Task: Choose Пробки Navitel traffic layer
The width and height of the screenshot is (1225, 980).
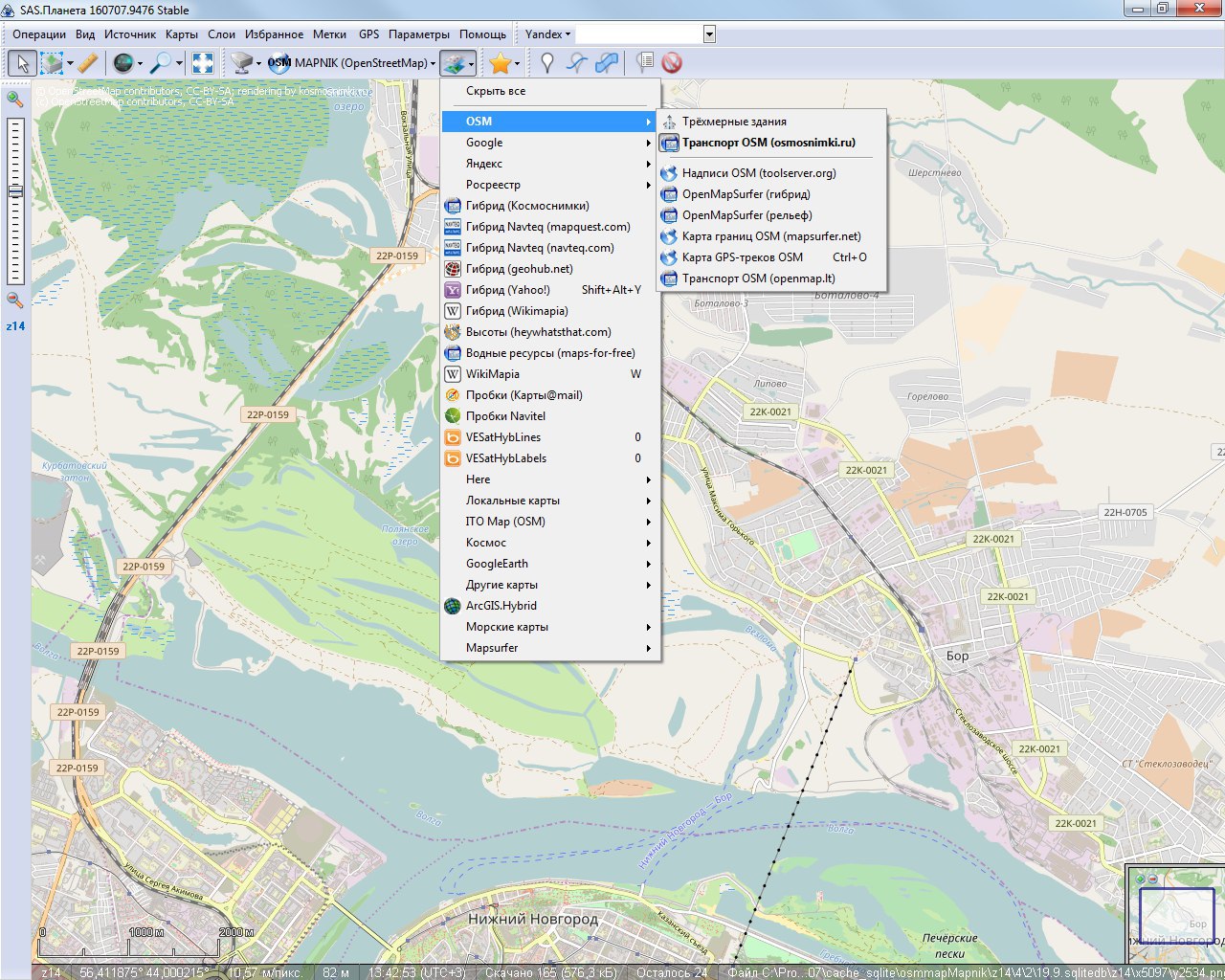Action: (x=550, y=416)
